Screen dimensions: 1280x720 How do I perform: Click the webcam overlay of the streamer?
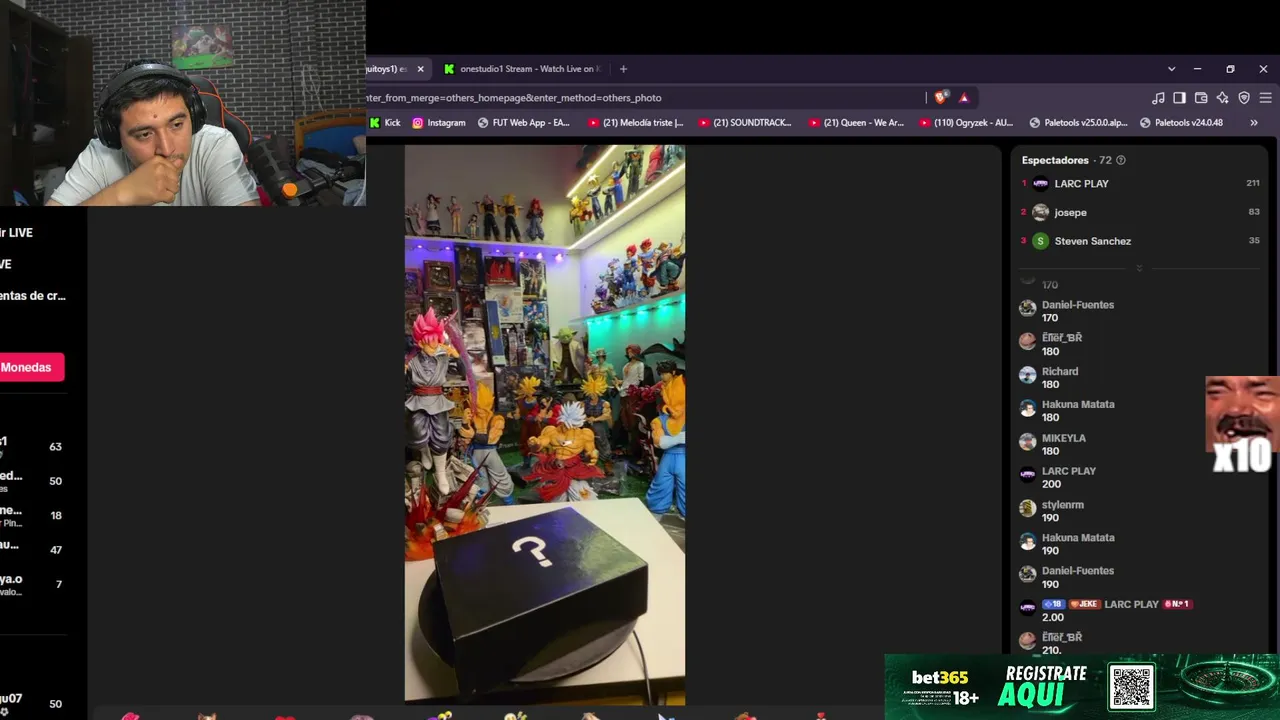click(x=183, y=103)
